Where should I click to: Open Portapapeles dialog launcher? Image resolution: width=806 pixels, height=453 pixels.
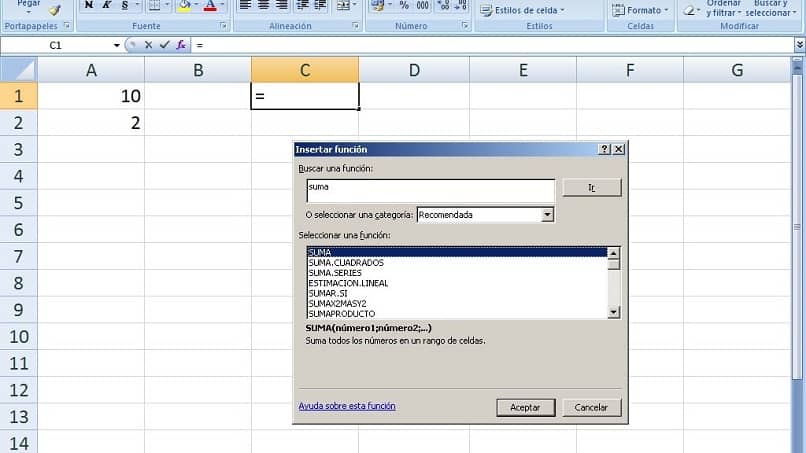point(66,25)
